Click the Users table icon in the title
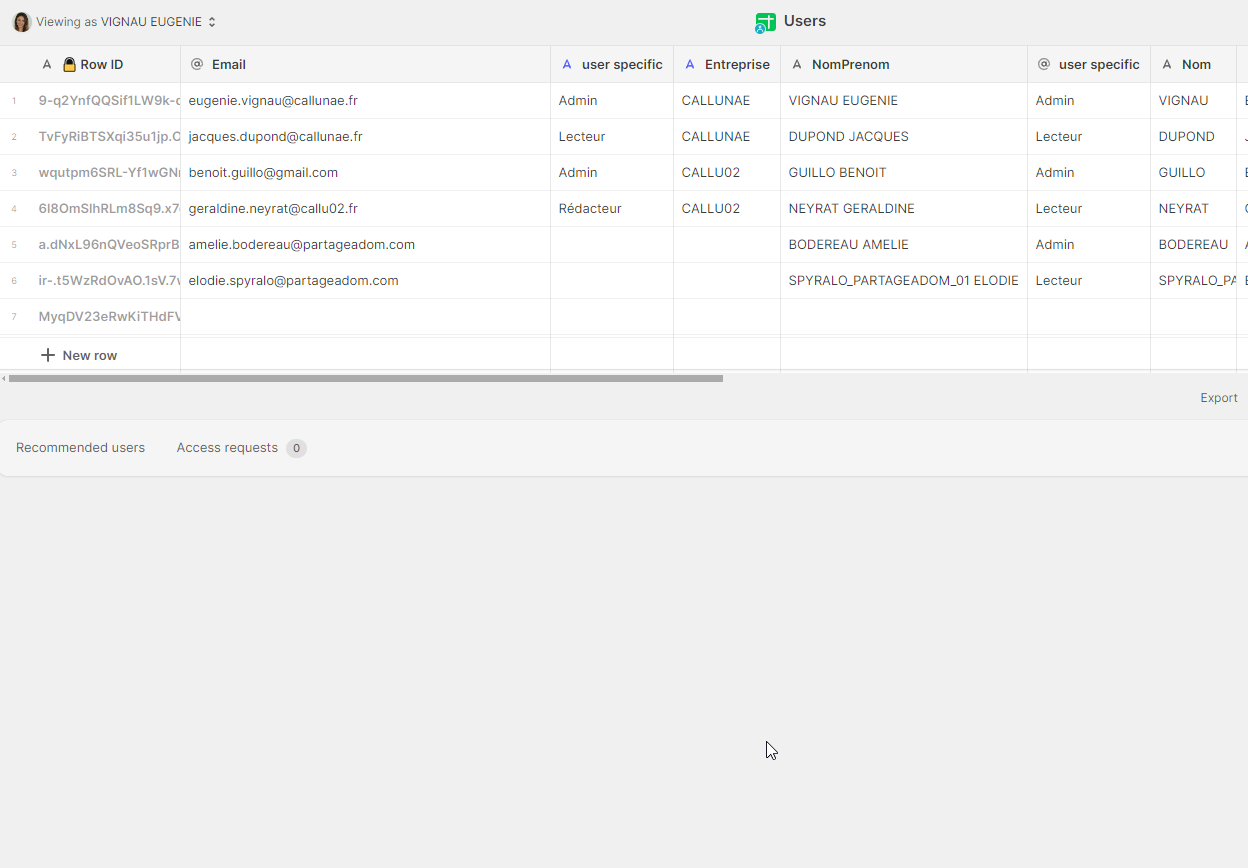The width and height of the screenshot is (1248, 868). 765,22
